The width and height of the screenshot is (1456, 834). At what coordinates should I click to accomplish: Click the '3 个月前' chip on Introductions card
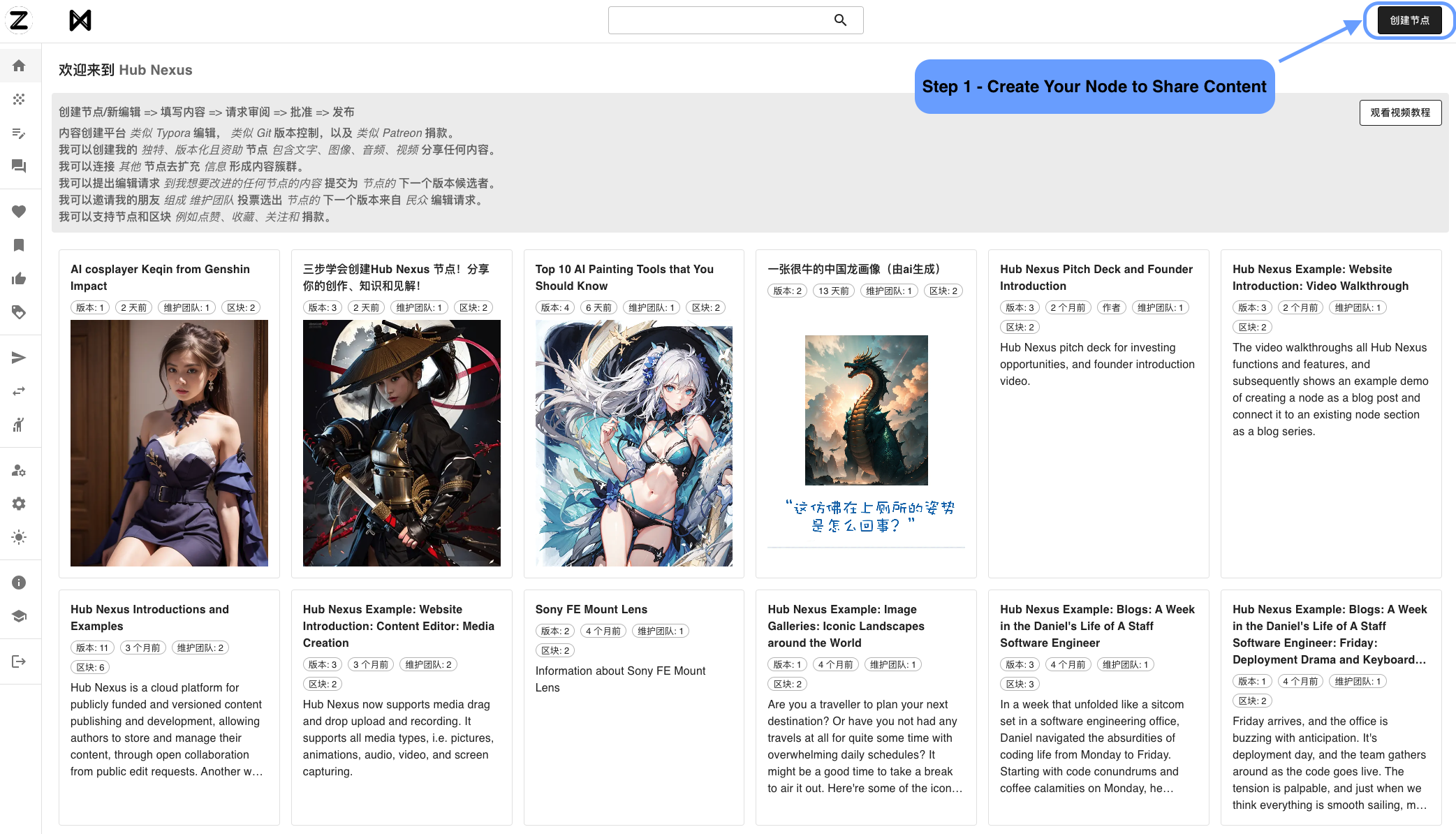tap(142, 648)
